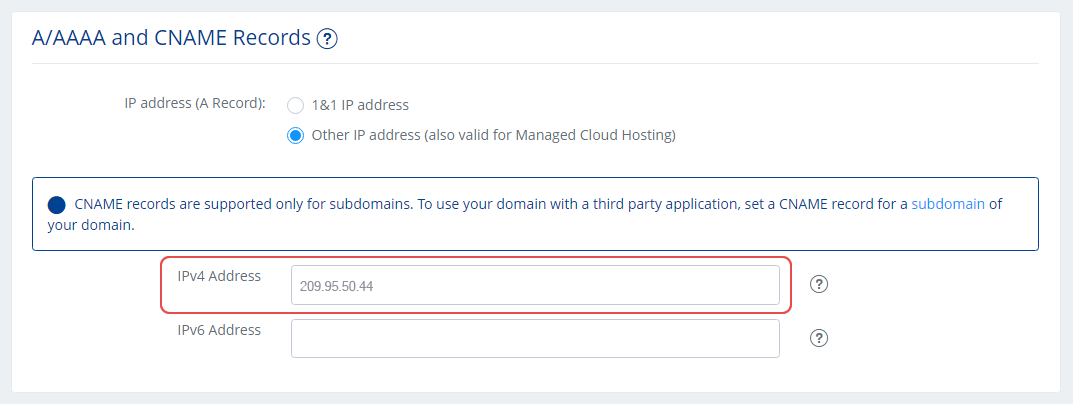This screenshot has width=1073, height=404.
Task: Click the help icon next to IPv6 Address field
Action: pyautogui.click(x=819, y=338)
